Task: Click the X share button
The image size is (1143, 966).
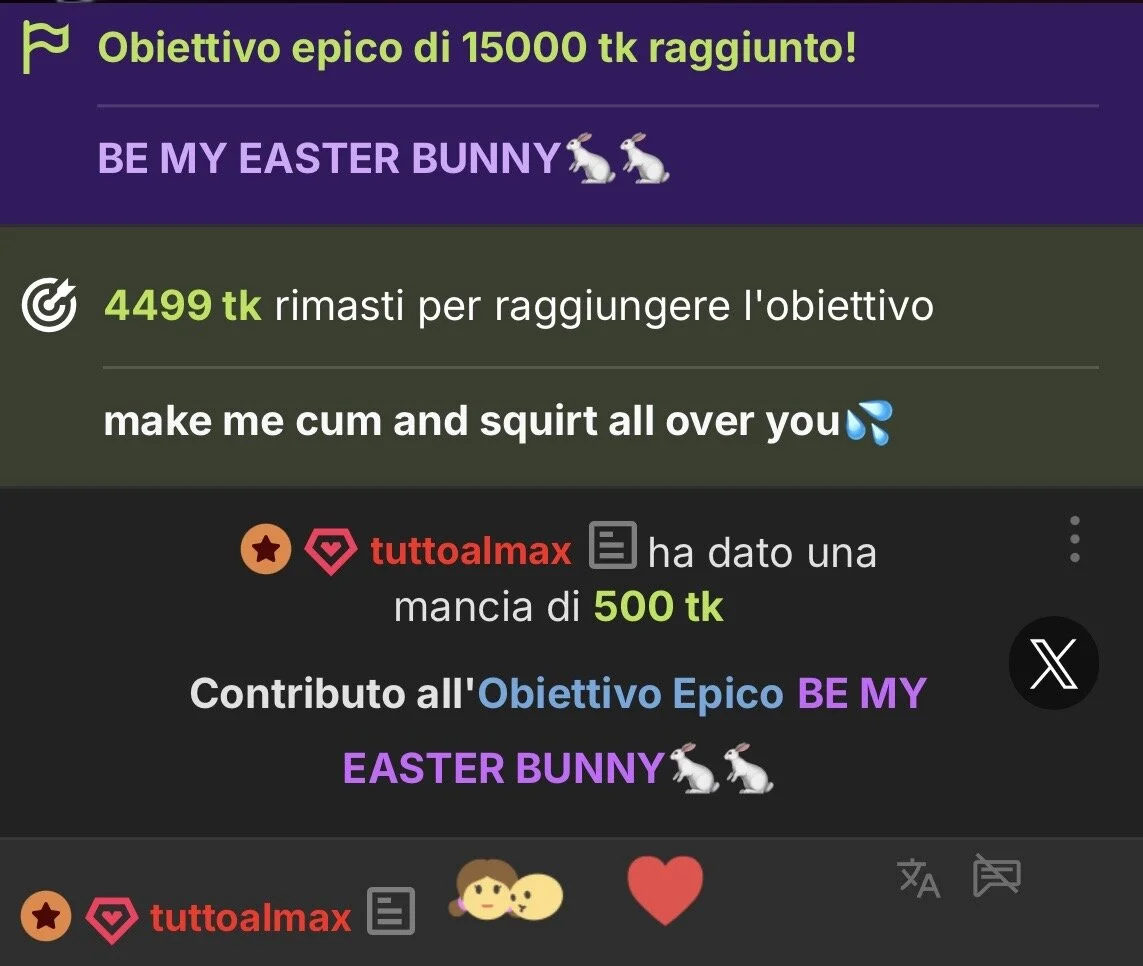Action: point(1053,663)
